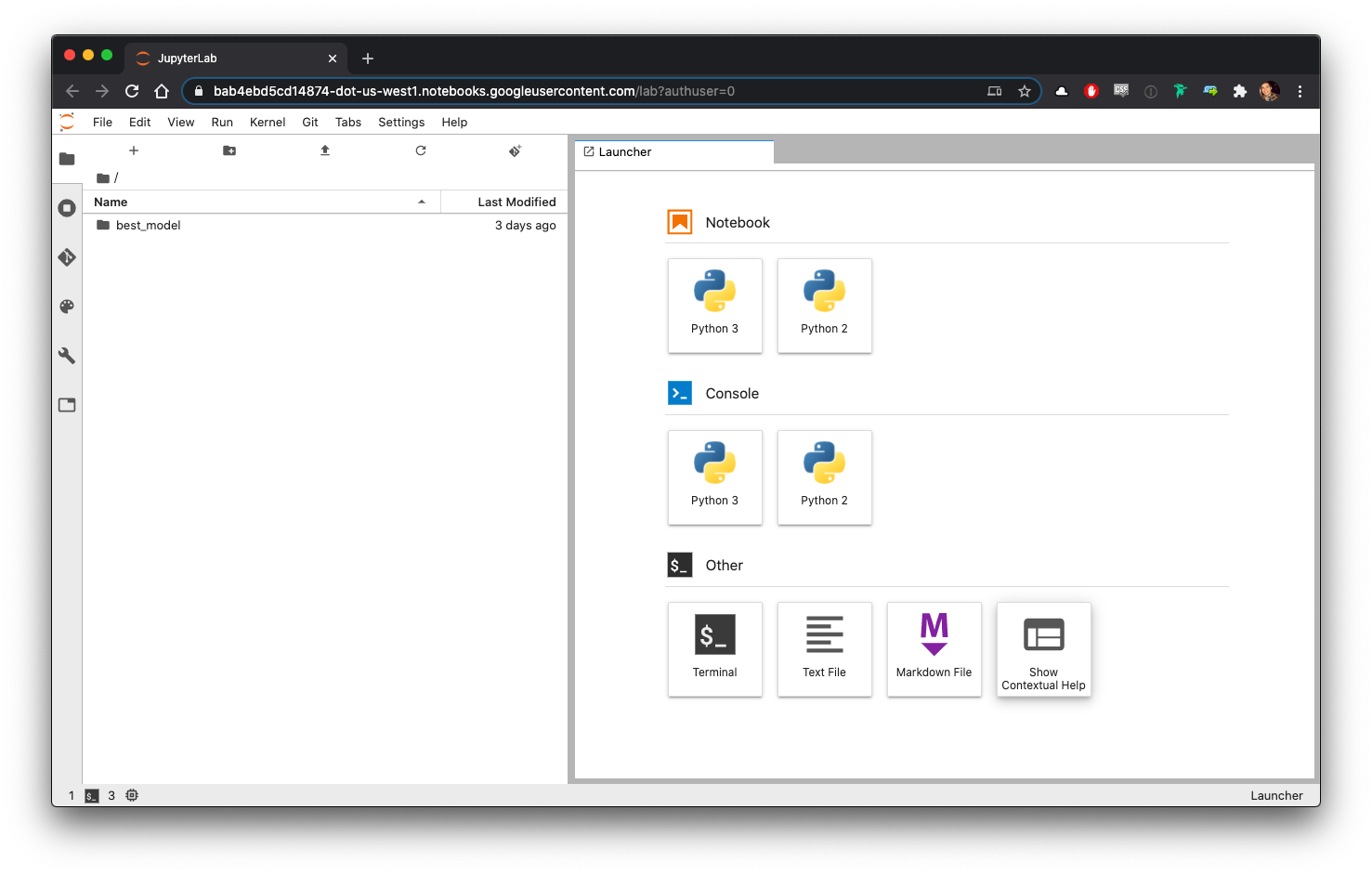This screenshot has height=875, width=1372.
Task: Click the Launcher status bar text
Action: (x=1276, y=796)
